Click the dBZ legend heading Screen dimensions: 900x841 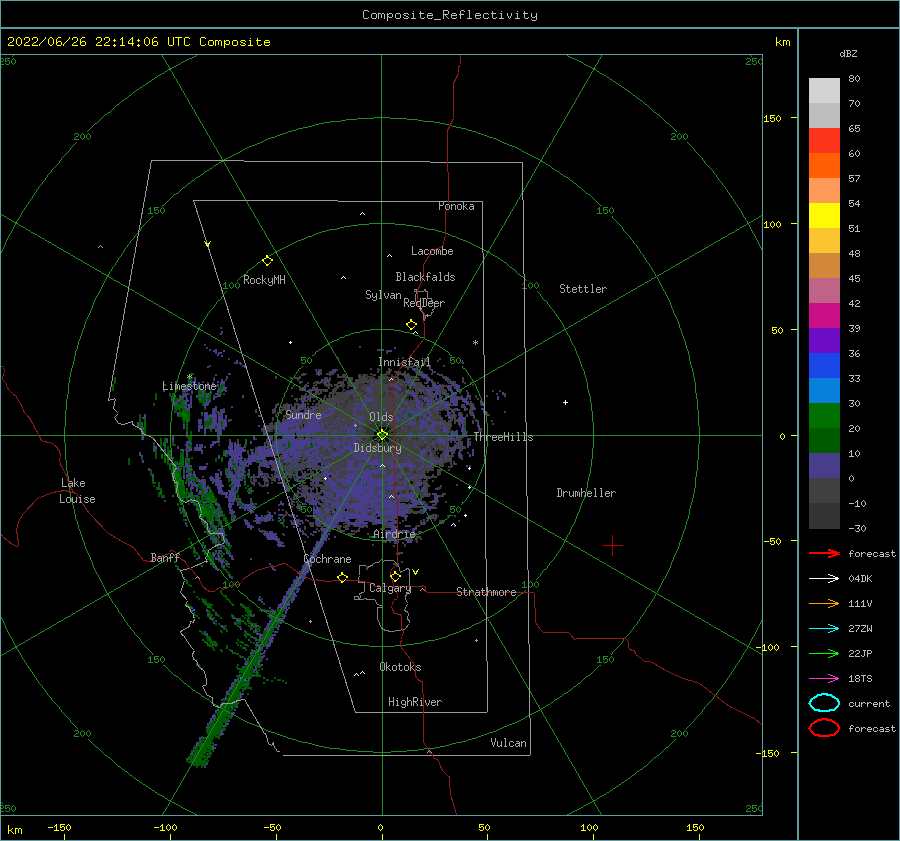coord(848,54)
